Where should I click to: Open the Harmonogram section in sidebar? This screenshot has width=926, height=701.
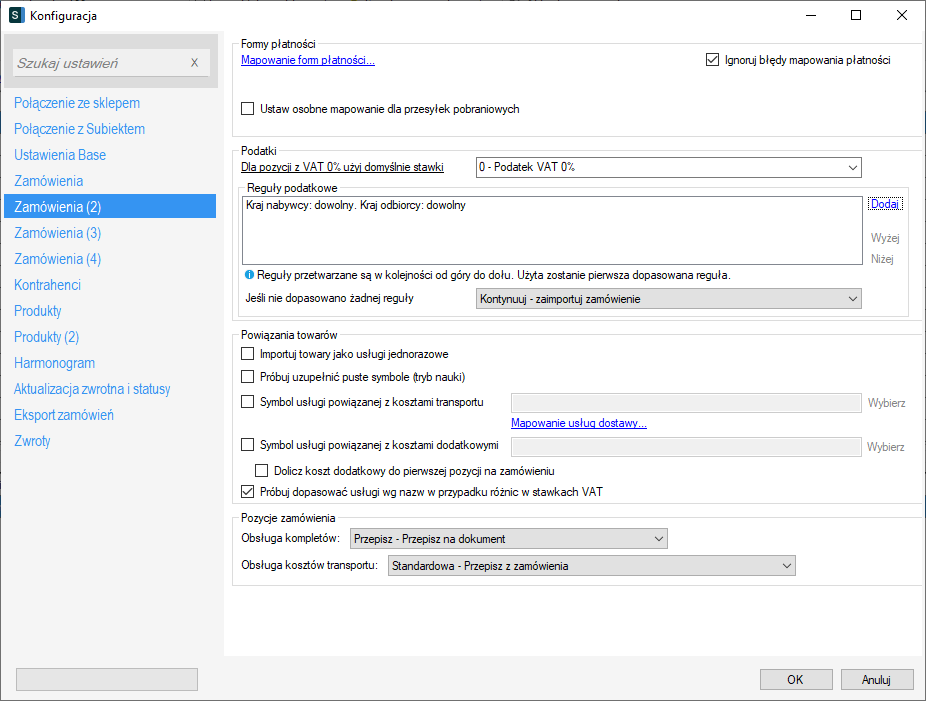54,363
